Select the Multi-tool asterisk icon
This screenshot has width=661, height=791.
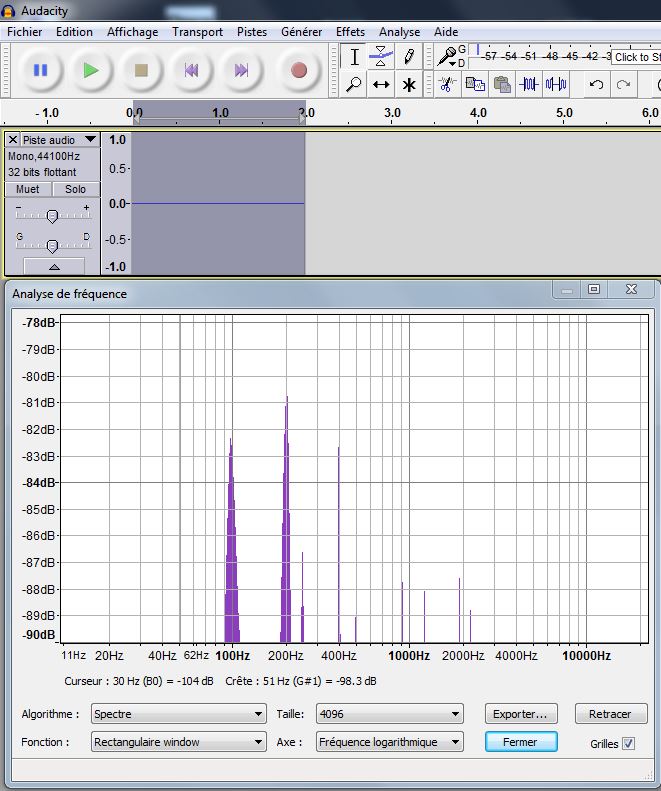pos(408,85)
